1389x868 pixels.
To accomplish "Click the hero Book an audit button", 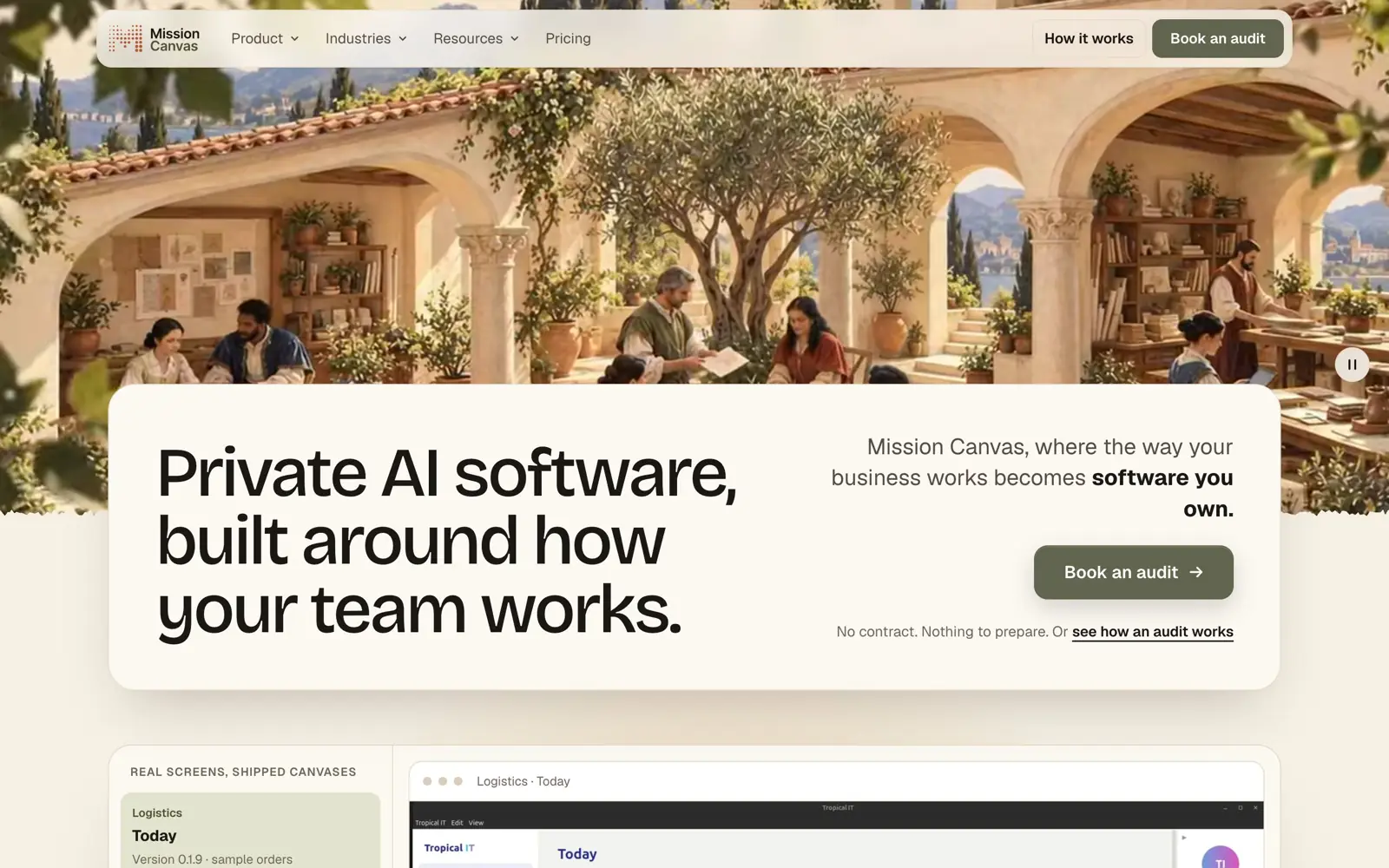I will tap(1133, 572).
